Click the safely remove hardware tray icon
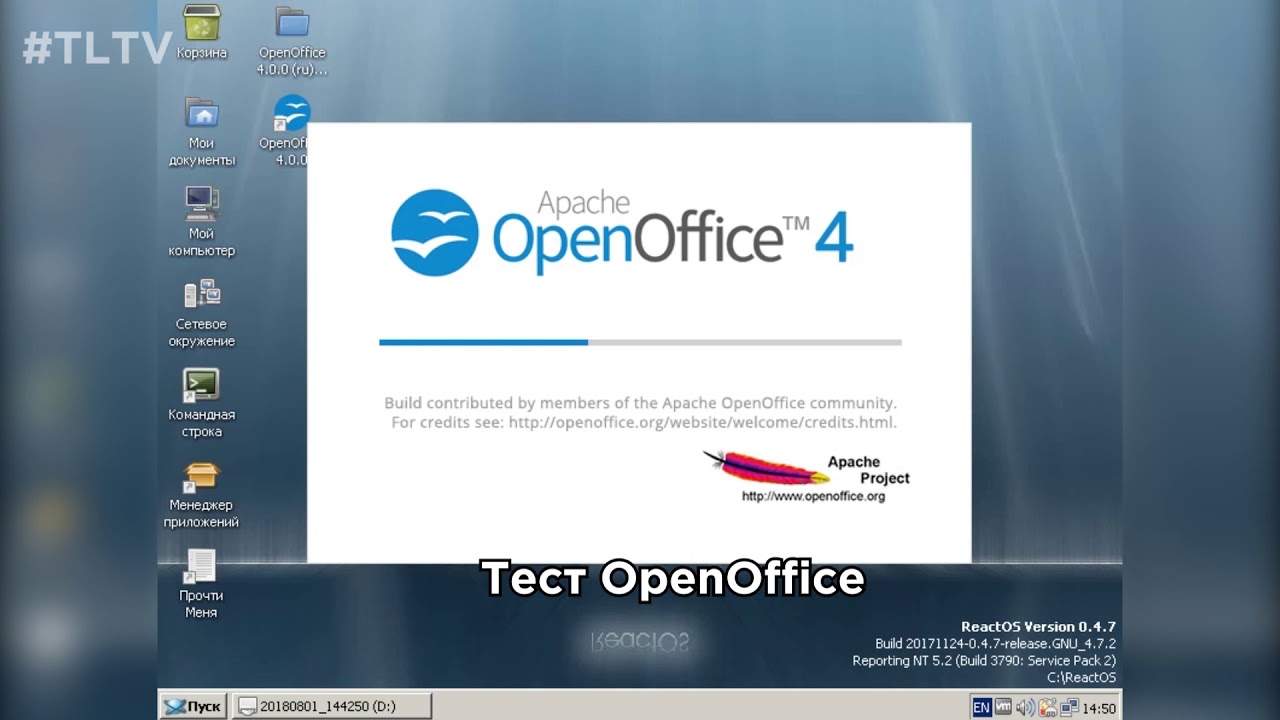 [x=1048, y=708]
